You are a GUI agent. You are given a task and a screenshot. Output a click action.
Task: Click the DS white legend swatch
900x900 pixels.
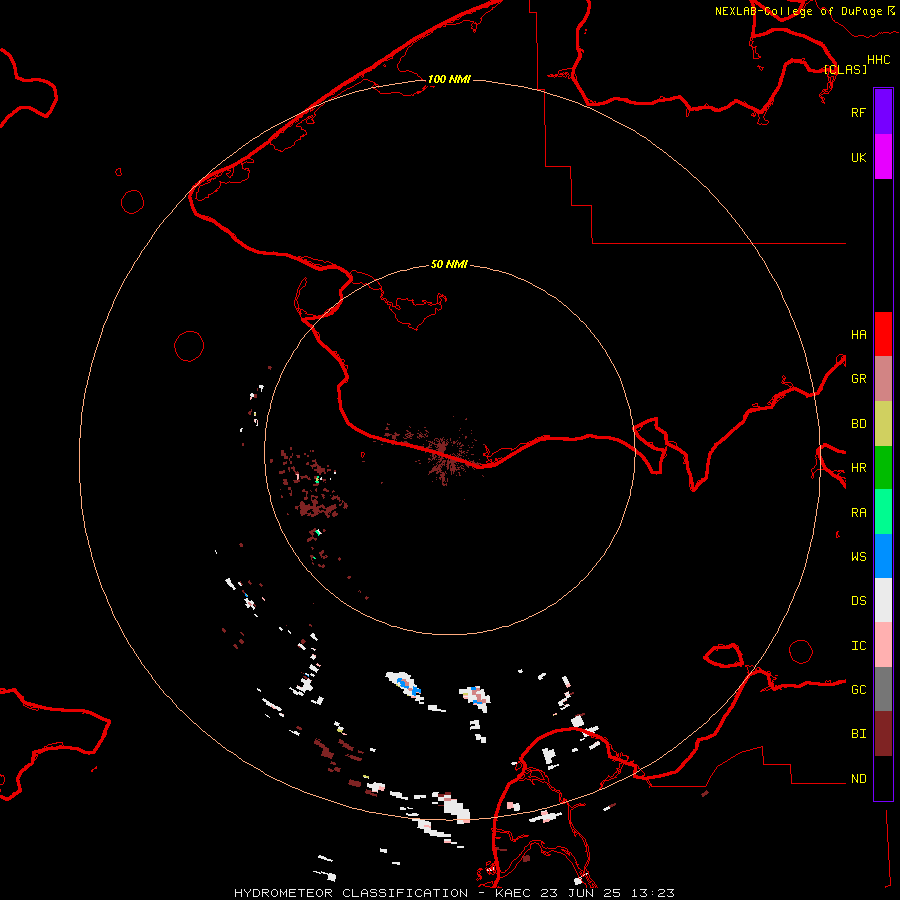[883, 600]
